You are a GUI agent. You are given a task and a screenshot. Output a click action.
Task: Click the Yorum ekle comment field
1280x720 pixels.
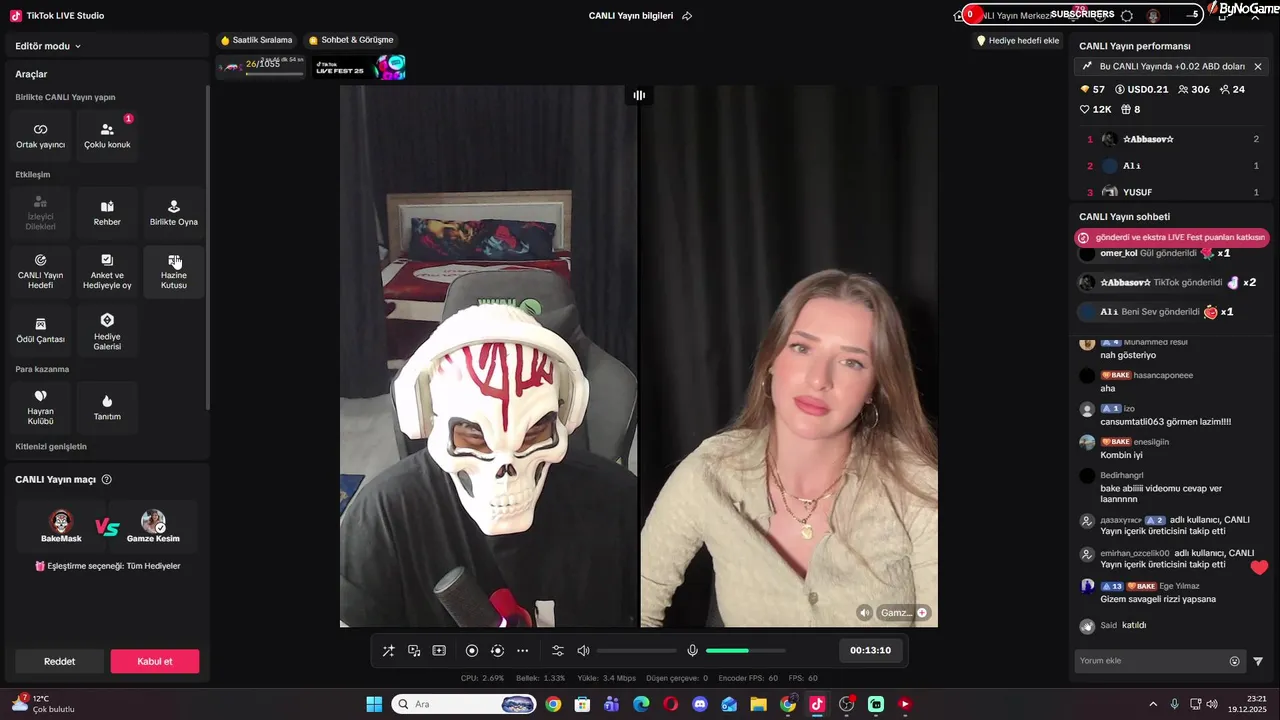coord(1150,661)
